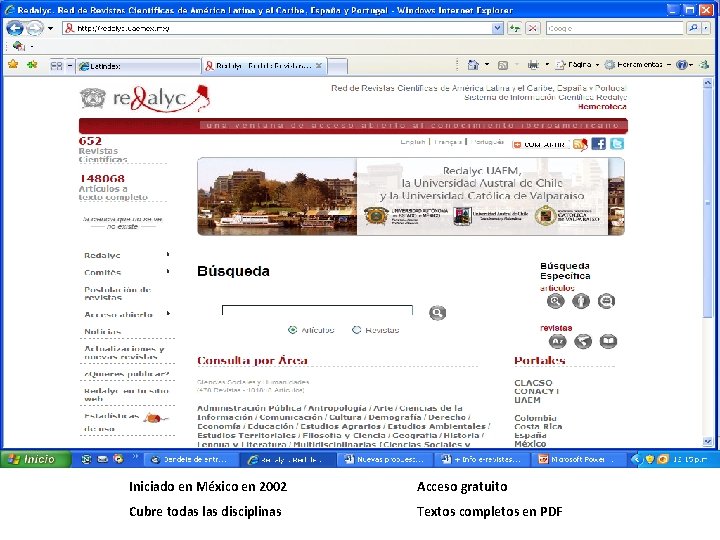Click the Home page icon in the command bar

pos(473,65)
